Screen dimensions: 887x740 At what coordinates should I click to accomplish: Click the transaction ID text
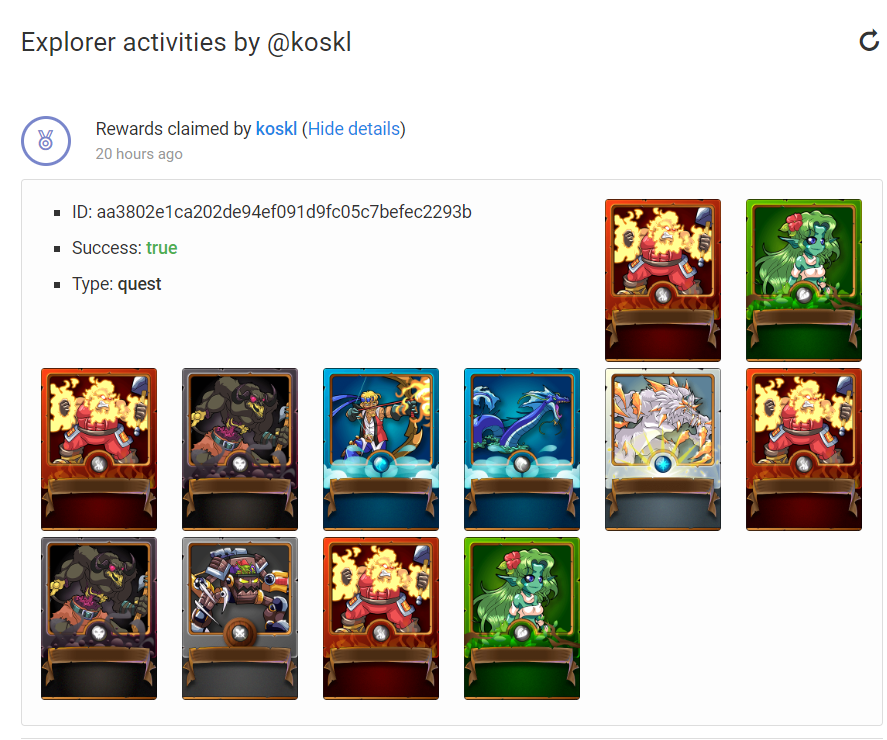[x=272, y=212]
